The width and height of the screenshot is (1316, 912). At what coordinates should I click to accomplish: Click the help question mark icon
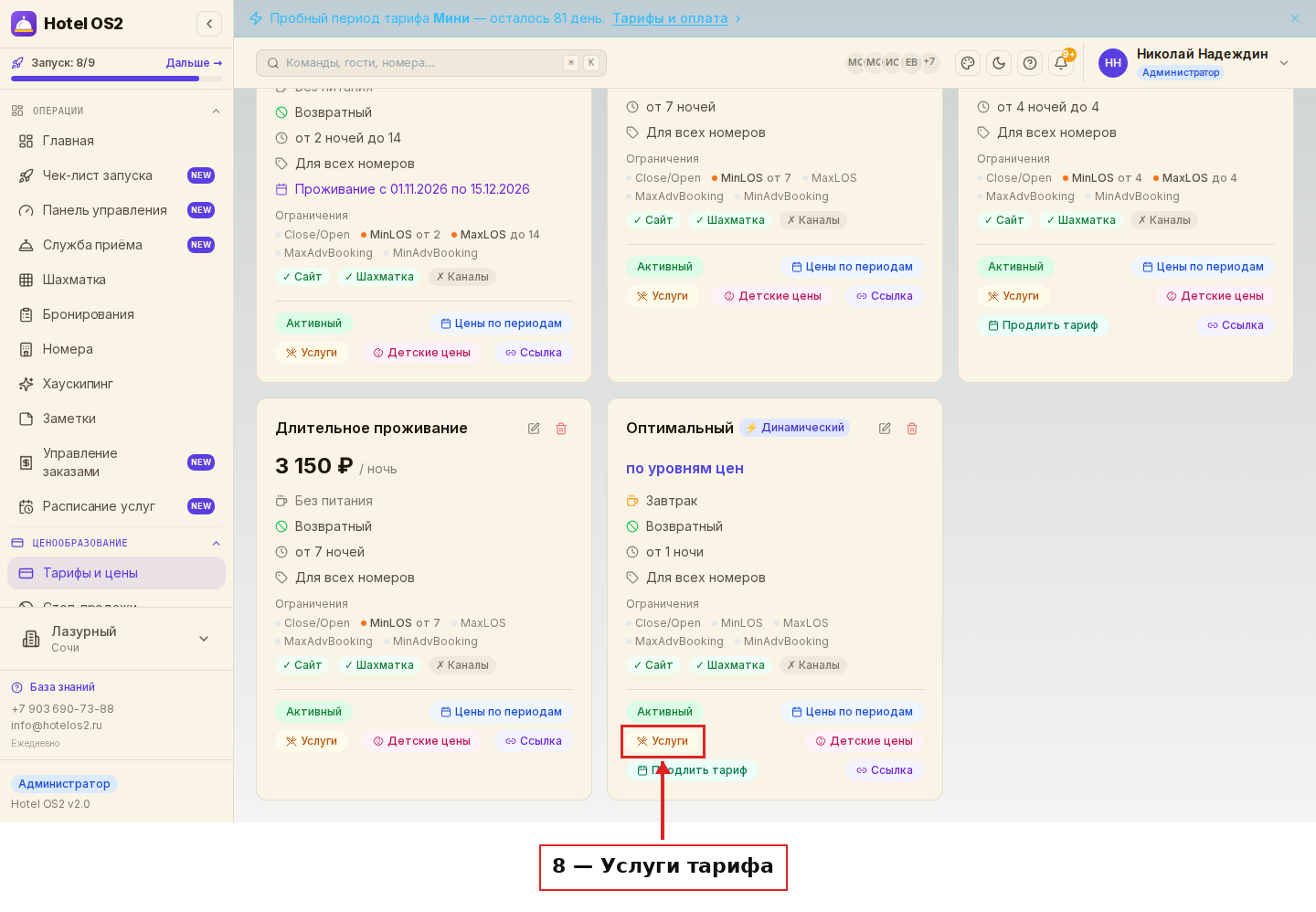click(x=1030, y=63)
